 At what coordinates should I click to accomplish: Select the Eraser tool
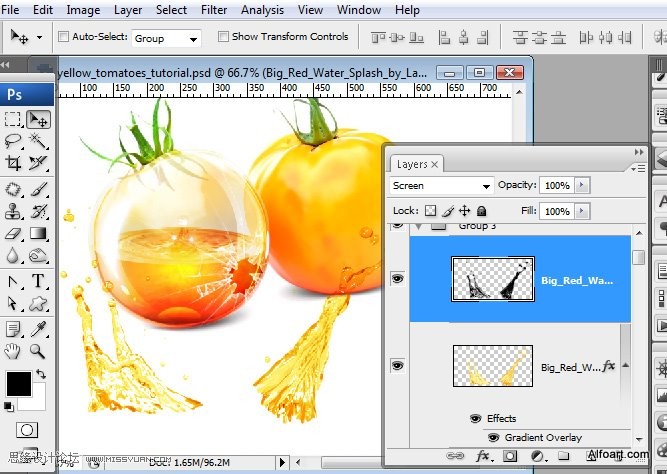[x=13, y=233]
